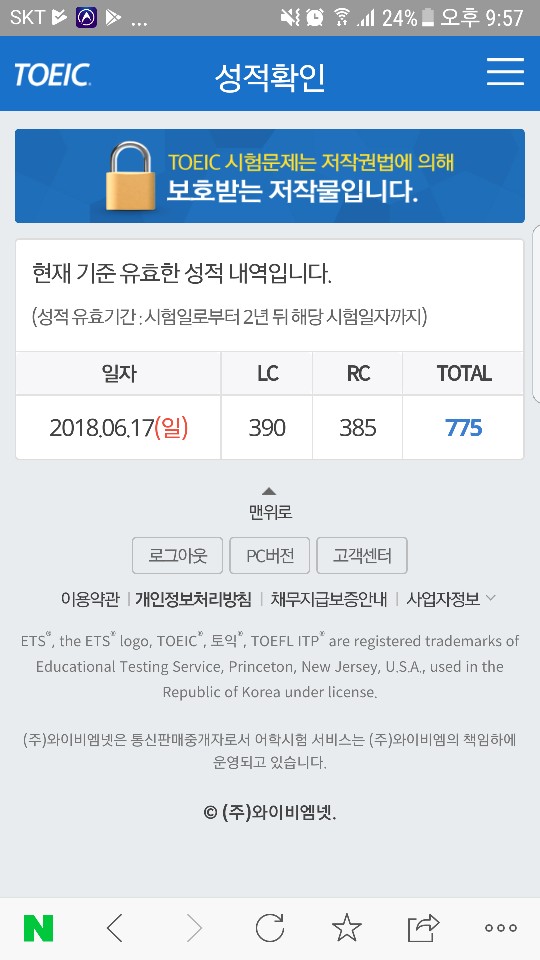Go back with the browser back arrow
540x960 pixels.
pyautogui.click(x=114, y=928)
